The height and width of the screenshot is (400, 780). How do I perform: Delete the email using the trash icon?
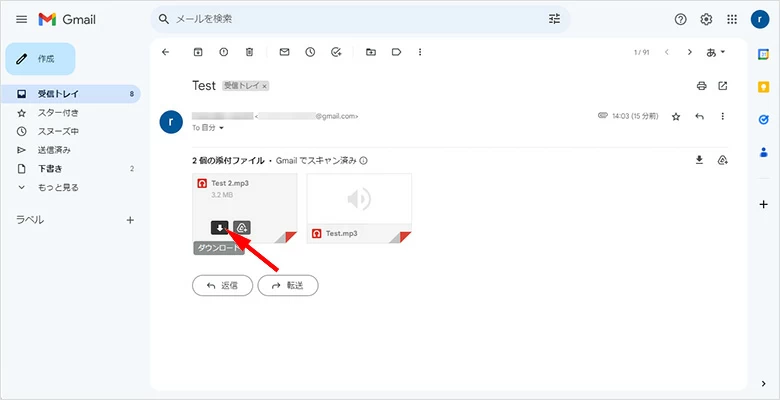250,52
